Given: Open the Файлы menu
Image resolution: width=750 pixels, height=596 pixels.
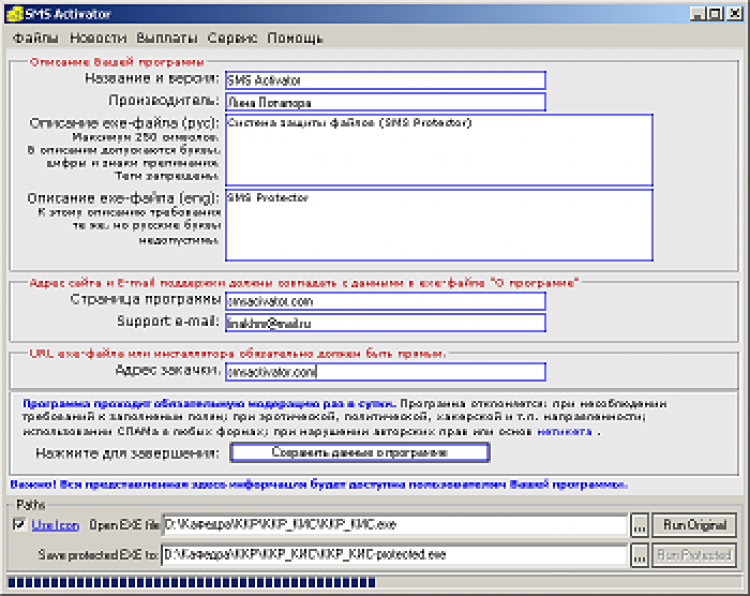Looking at the screenshot, I should pos(35,38).
